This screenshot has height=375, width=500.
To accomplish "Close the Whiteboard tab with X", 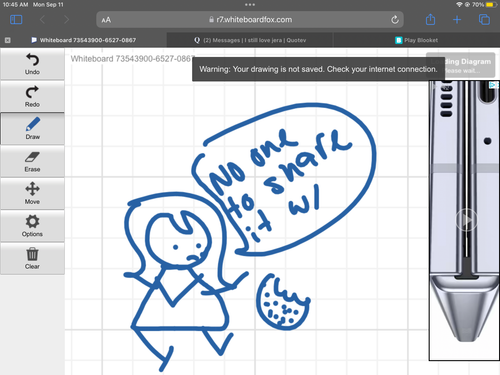I will tap(8, 40).
